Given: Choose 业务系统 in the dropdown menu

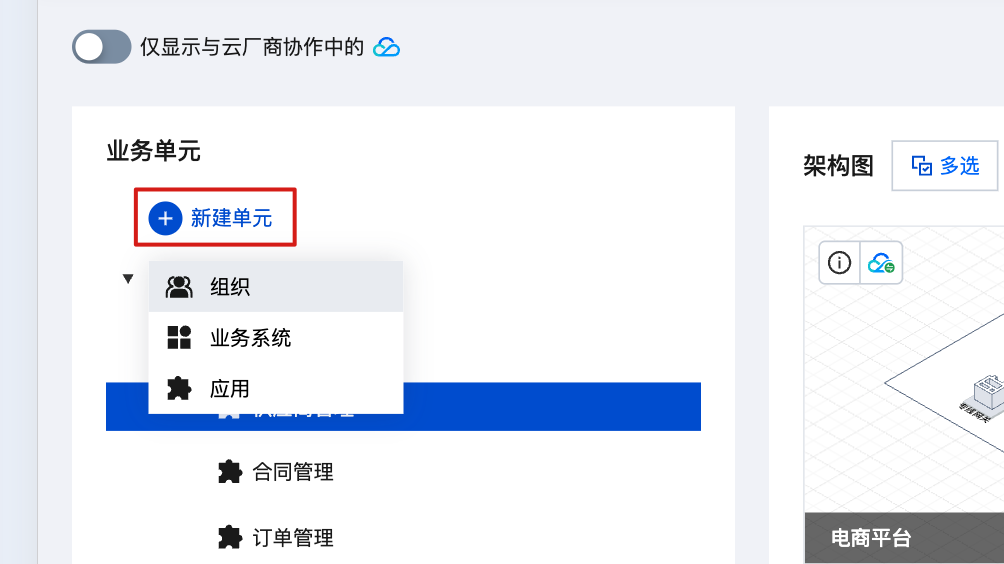Looking at the screenshot, I should click(x=250, y=338).
